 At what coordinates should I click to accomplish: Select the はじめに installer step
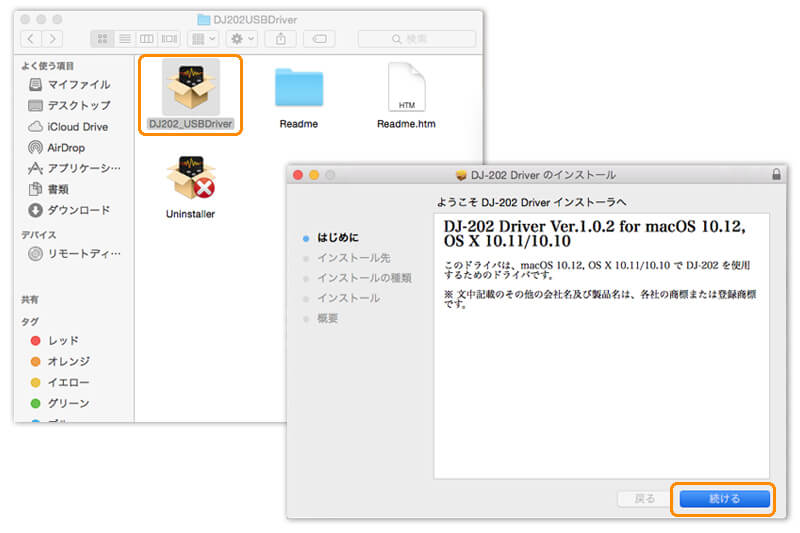pos(338,238)
